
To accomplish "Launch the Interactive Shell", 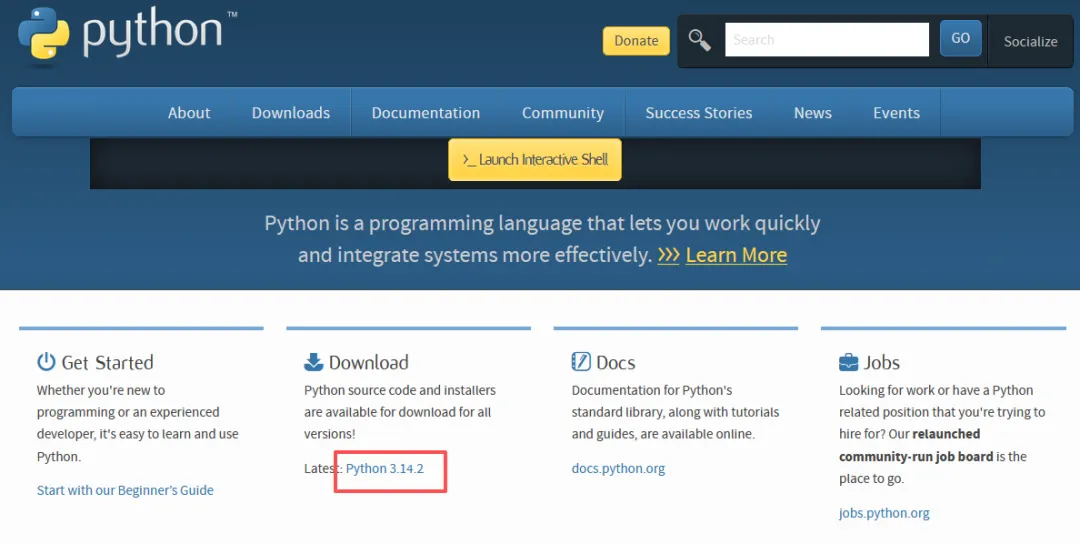I will (535, 160).
